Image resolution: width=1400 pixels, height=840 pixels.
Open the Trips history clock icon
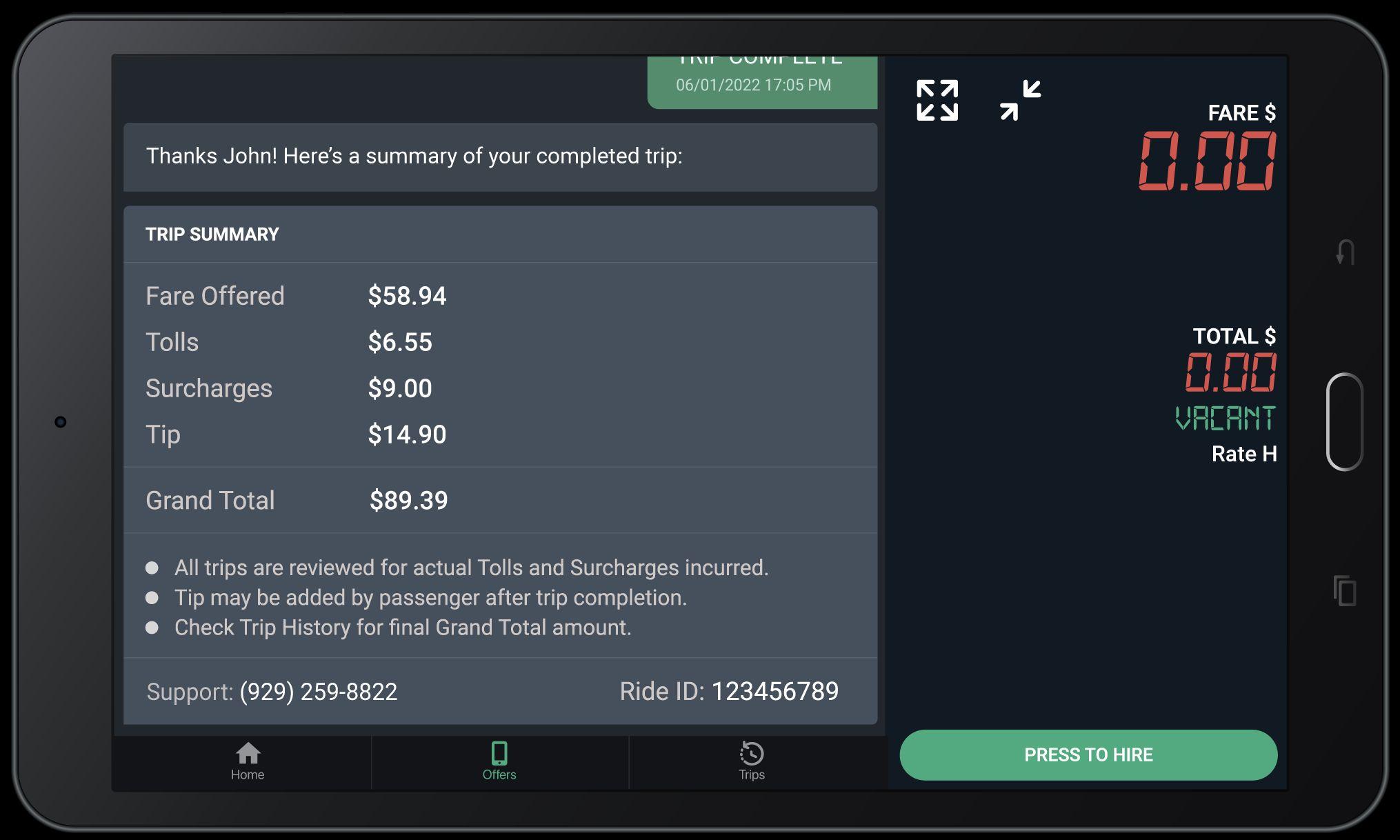coord(751,753)
